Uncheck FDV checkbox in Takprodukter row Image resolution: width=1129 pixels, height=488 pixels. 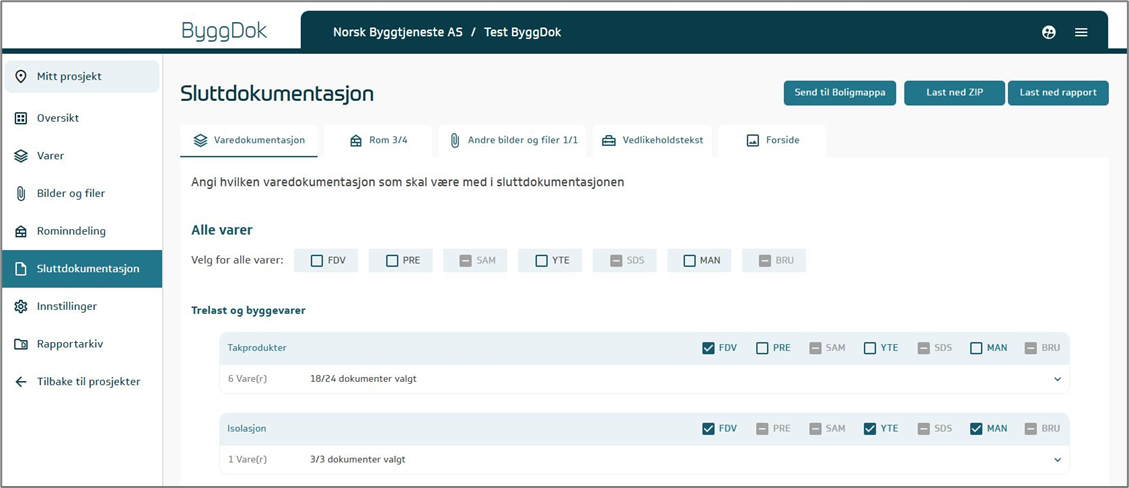click(x=709, y=348)
